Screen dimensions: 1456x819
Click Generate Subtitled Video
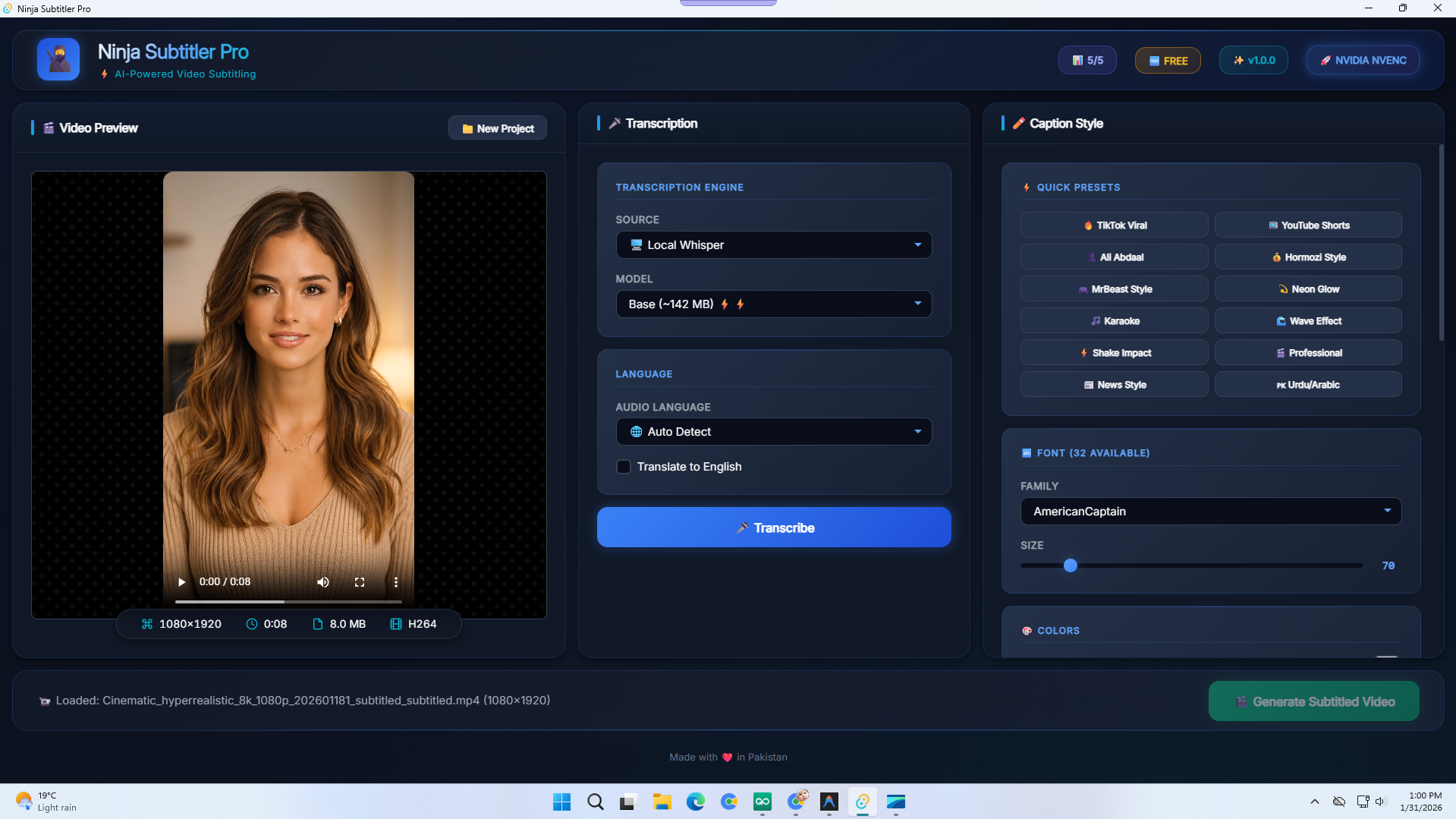tap(1313, 701)
